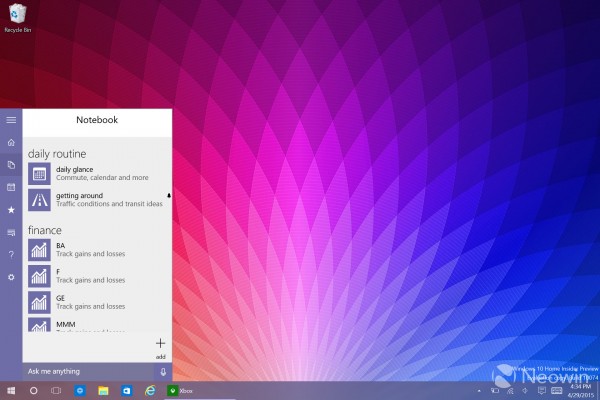Open the Feedback icon in Cortana sidebar
Screen dimensions: 600x400
[x=11, y=232]
